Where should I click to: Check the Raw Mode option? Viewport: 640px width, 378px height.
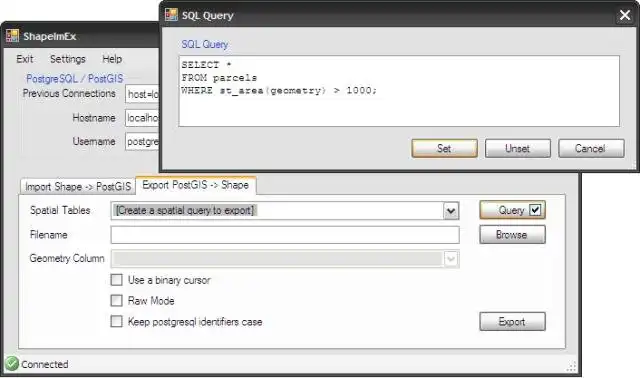116,300
